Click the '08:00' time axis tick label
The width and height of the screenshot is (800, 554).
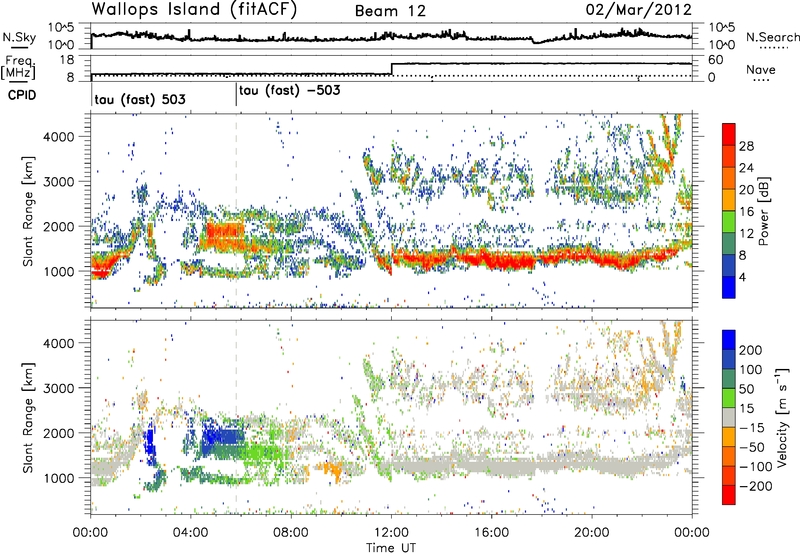tap(291, 533)
